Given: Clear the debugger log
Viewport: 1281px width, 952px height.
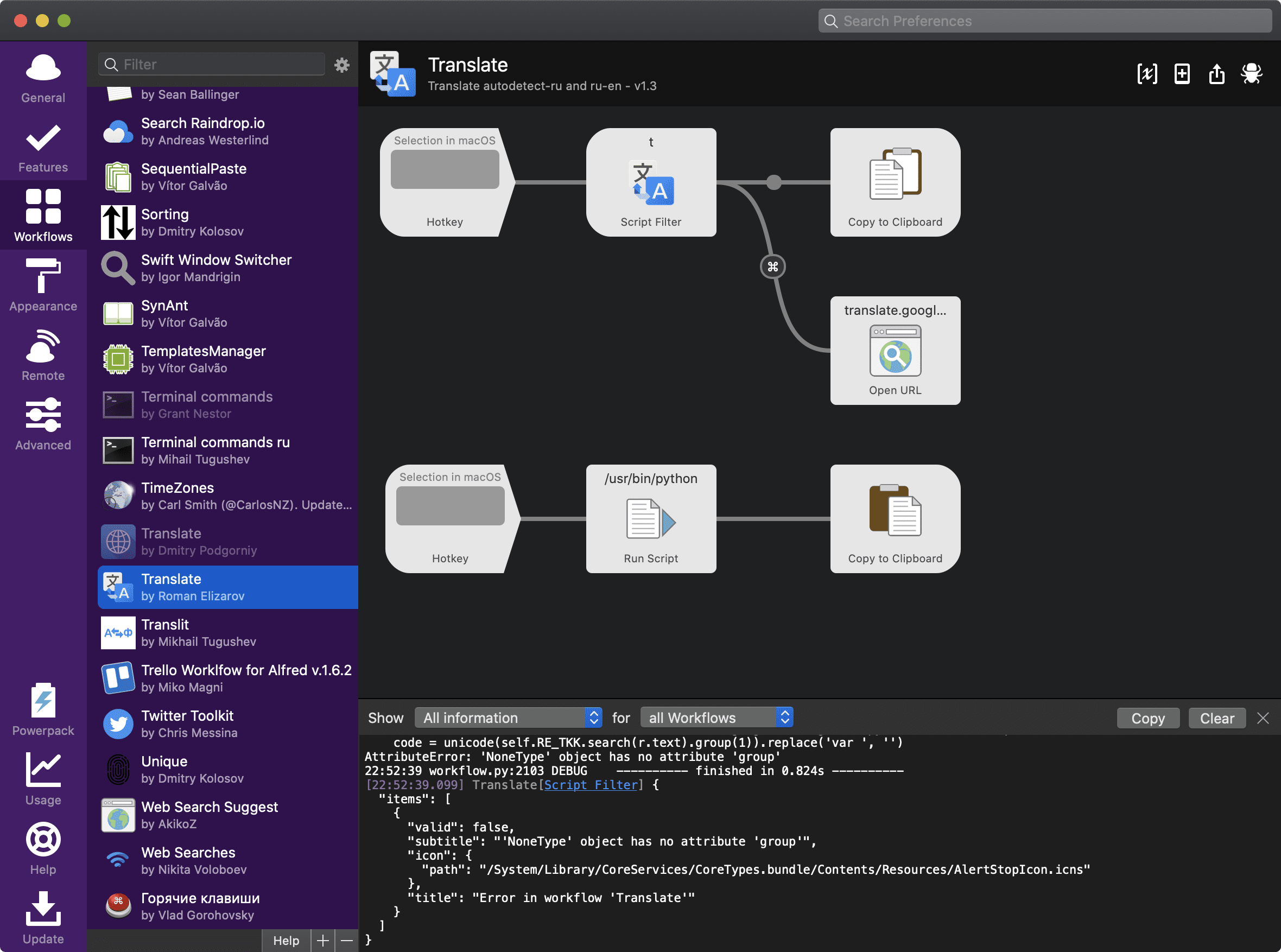Looking at the screenshot, I should click(1216, 718).
